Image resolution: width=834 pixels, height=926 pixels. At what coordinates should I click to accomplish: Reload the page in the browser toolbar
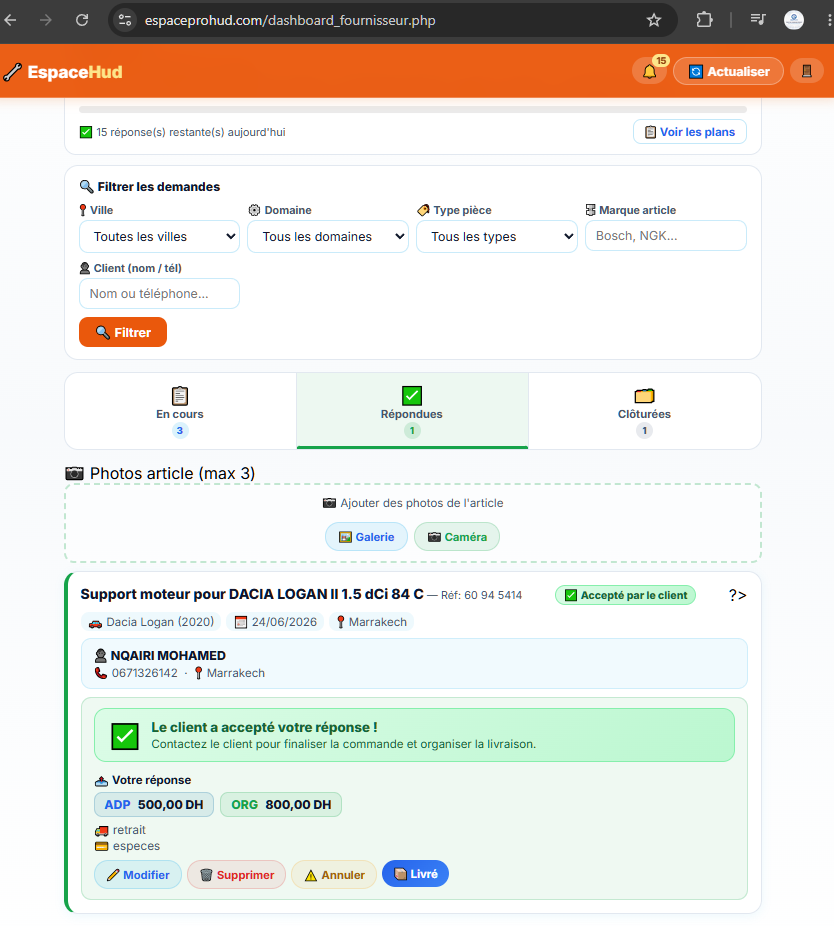(82, 20)
